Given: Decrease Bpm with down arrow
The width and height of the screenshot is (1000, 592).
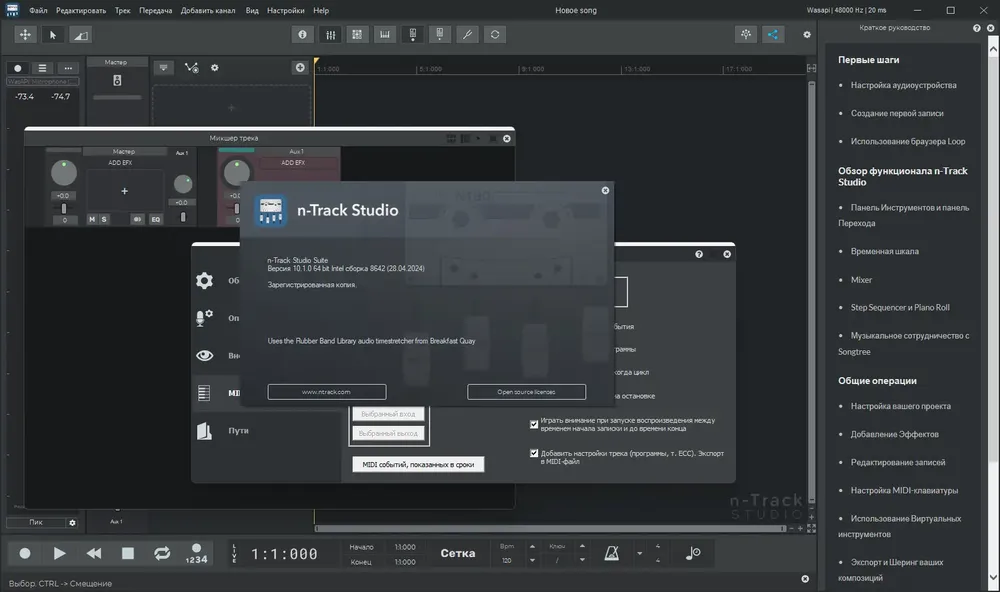Looking at the screenshot, I should pos(532,561).
